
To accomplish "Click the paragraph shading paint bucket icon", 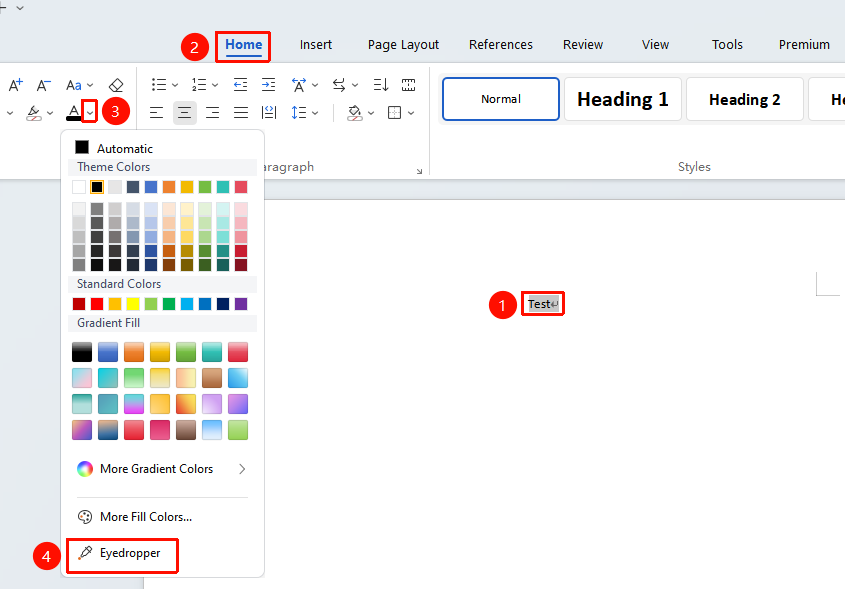I will [355, 113].
